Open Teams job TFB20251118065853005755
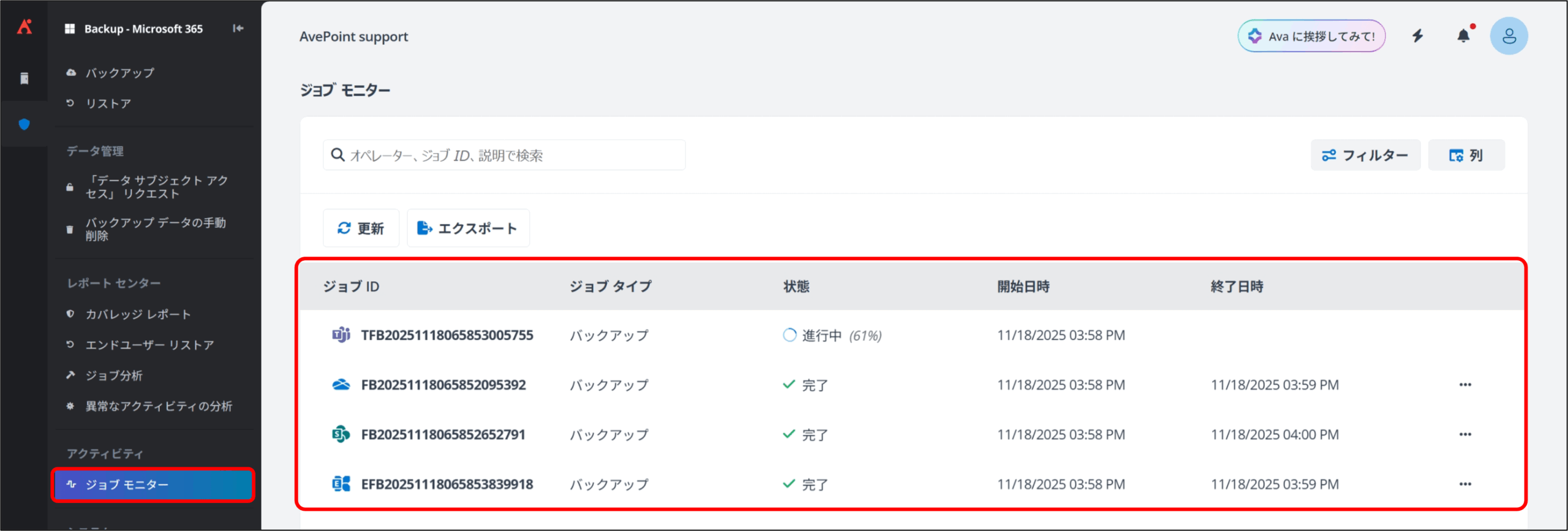Viewport: 1568px width, 531px height. [447, 335]
